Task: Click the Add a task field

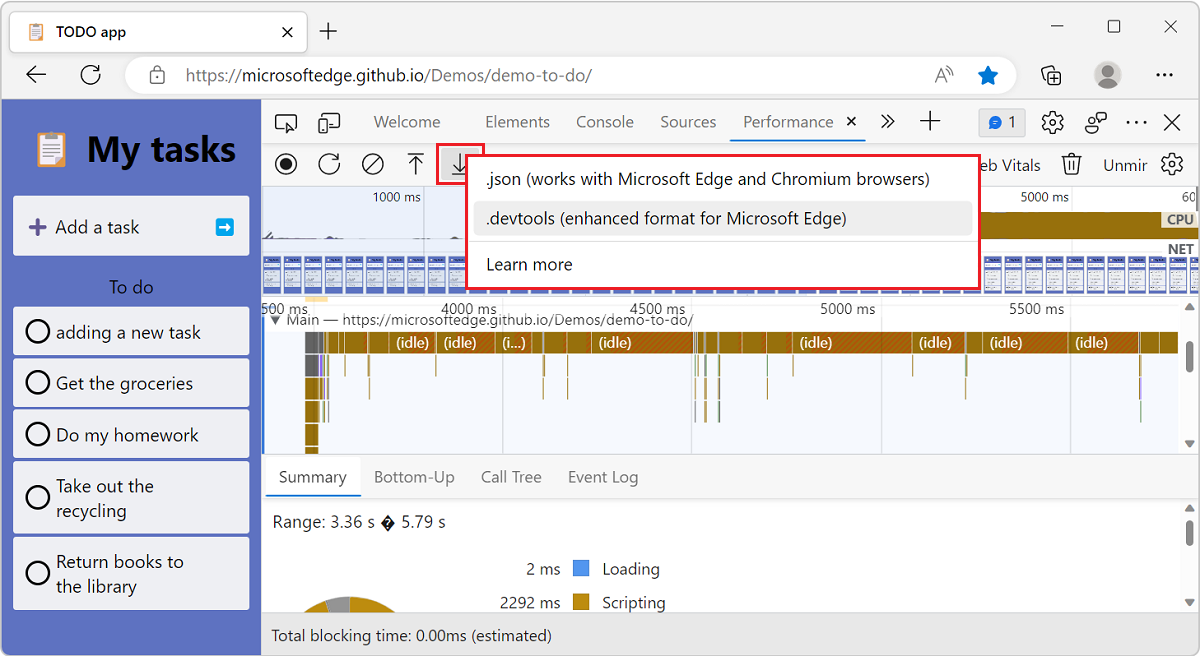Action: coord(131,227)
